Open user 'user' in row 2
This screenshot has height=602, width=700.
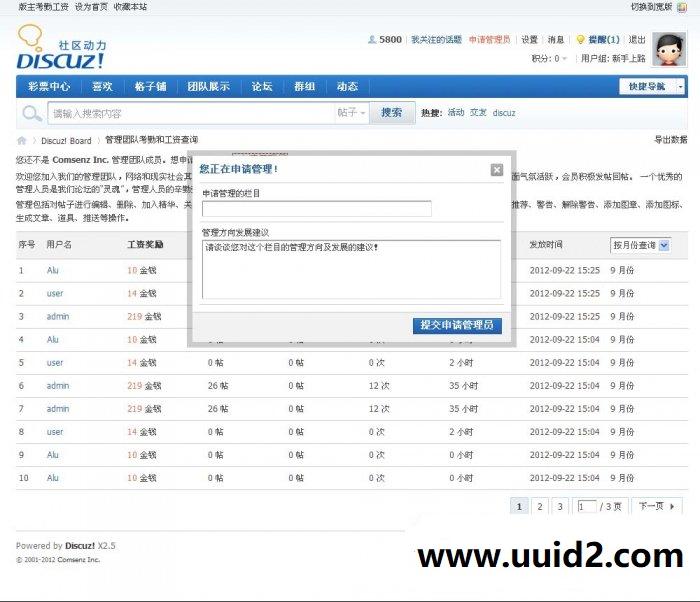[55, 293]
